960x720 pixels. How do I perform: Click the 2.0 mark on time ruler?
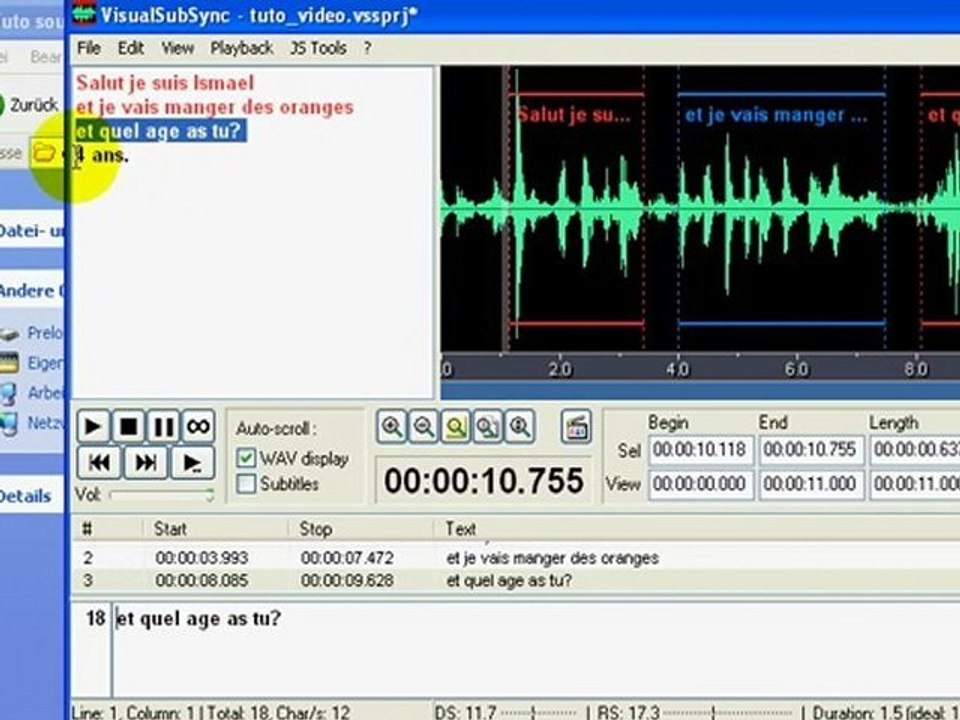pyautogui.click(x=560, y=369)
